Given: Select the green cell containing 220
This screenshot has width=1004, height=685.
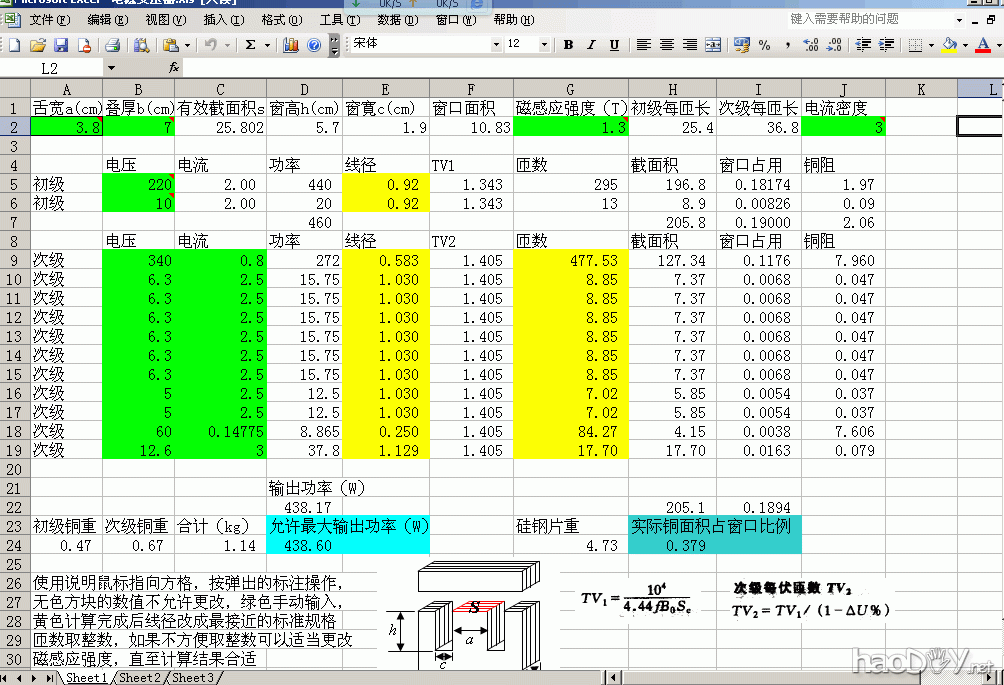Looking at the screenshot, I should 139,185.
